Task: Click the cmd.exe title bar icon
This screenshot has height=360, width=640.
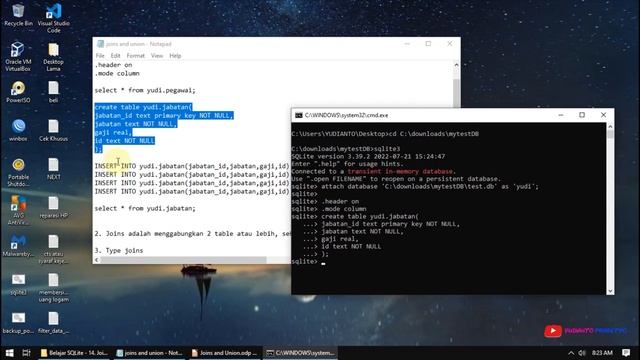Action: [299, 116]
